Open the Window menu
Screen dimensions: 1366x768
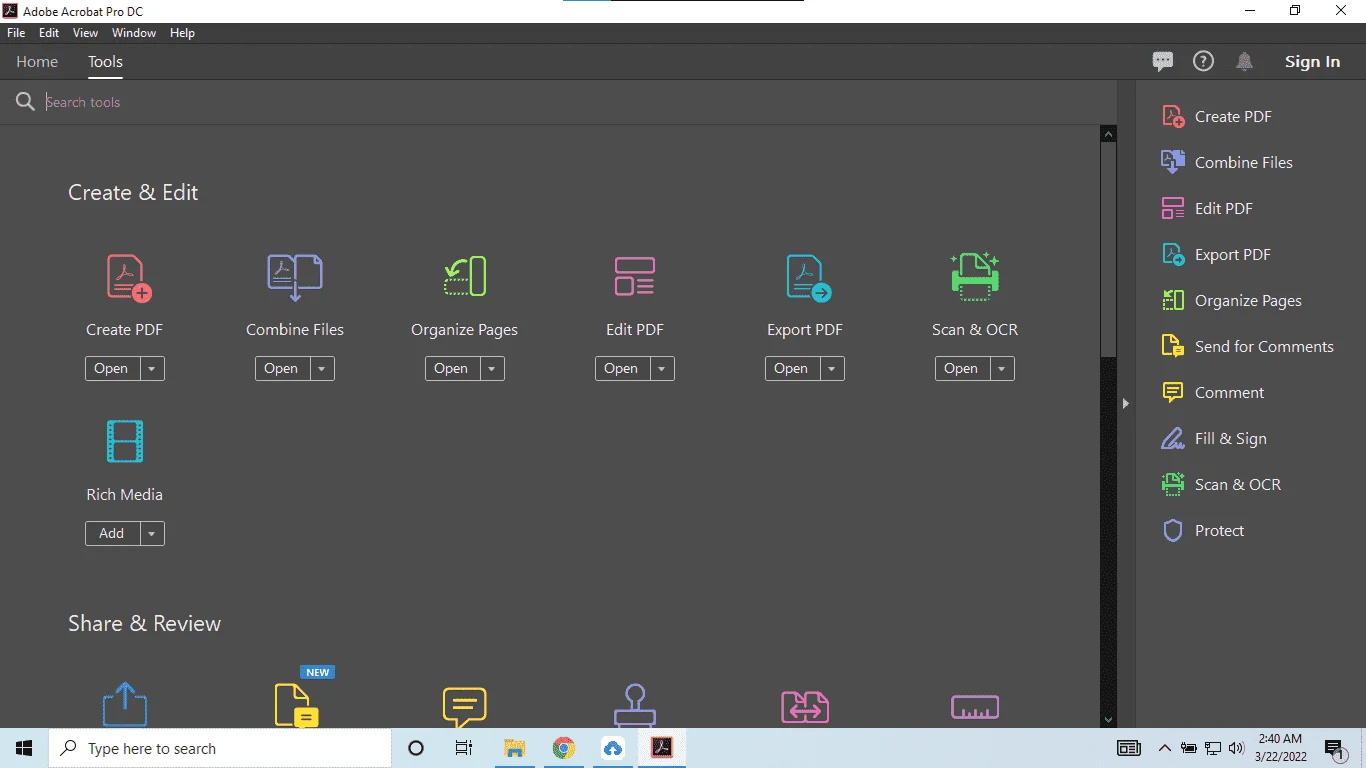[134, 33]
